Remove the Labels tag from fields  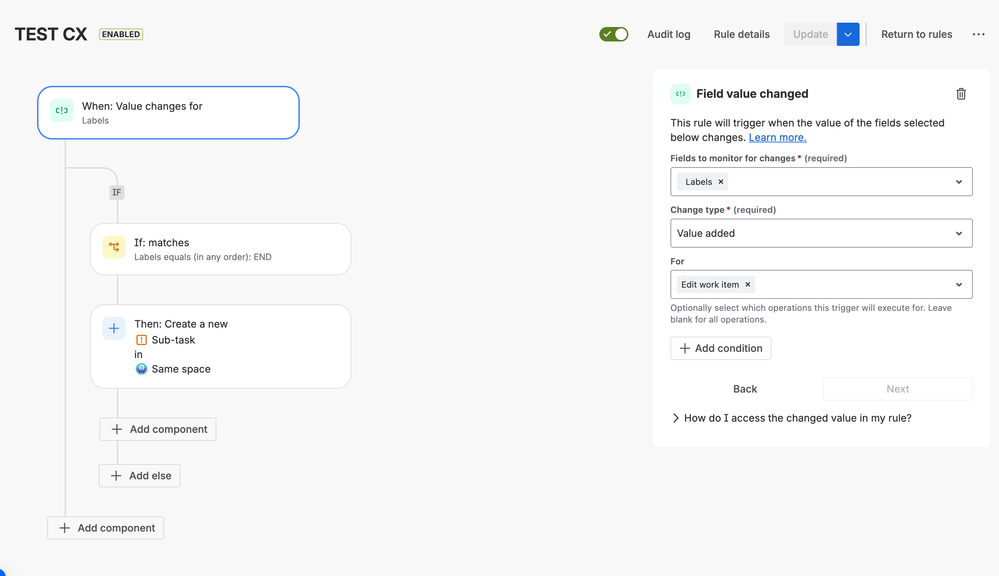721,182
